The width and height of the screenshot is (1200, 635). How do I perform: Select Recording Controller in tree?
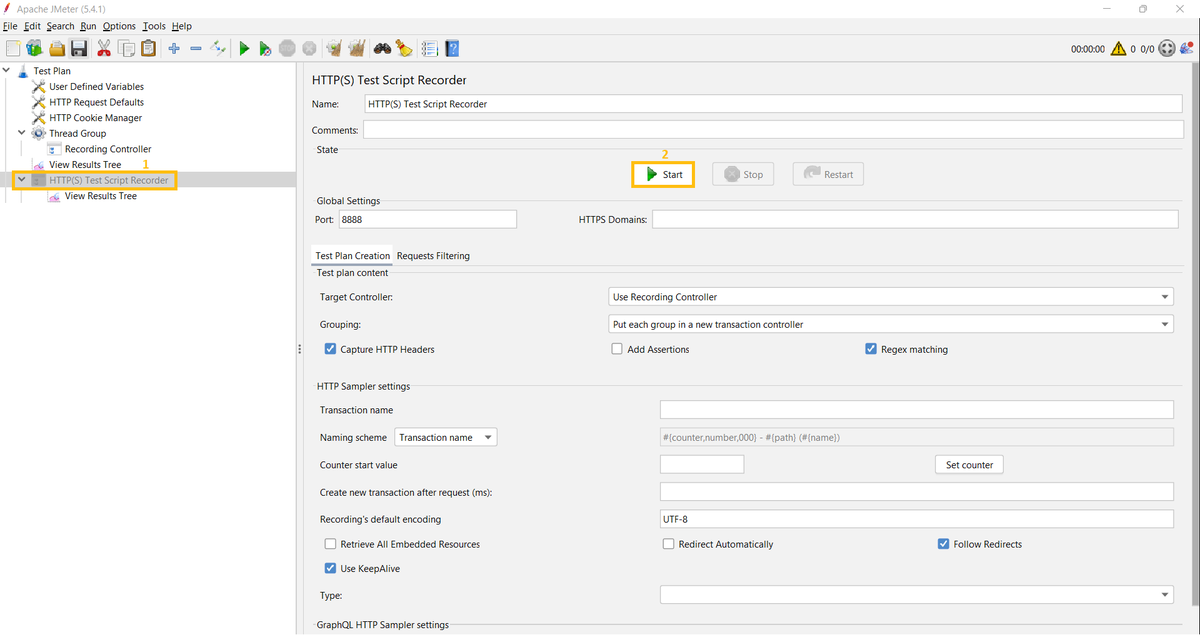[x=108, y=149]
